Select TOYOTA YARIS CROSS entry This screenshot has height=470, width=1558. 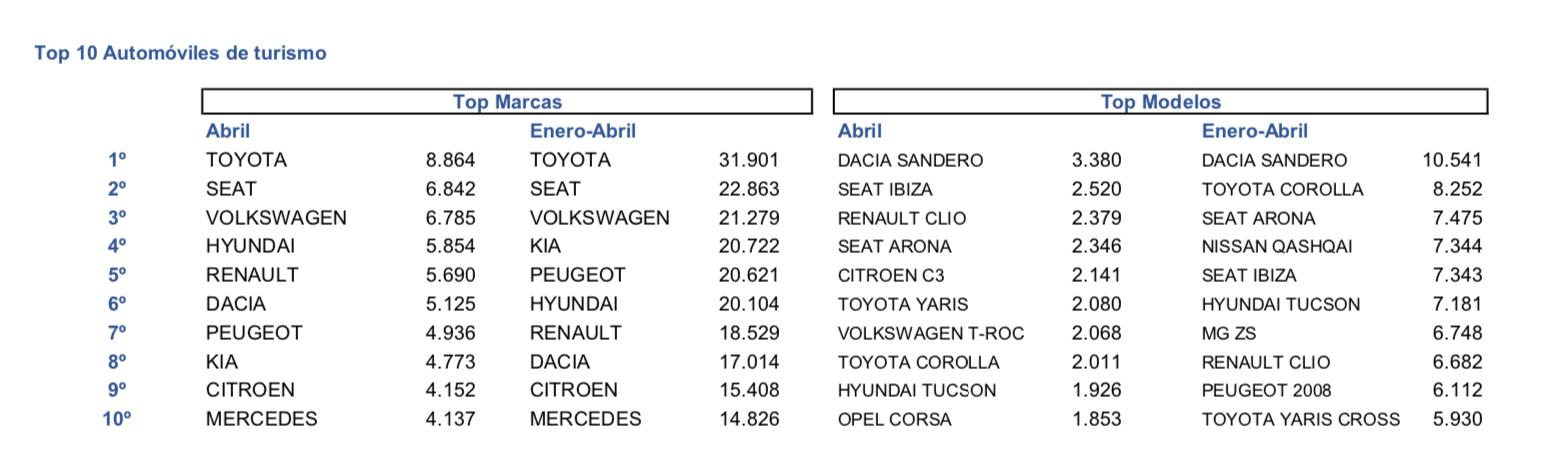(x=1301, y=420)
